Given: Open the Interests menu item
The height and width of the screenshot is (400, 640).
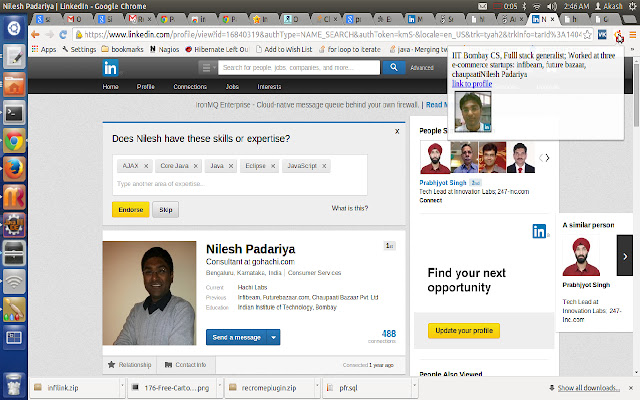Looking at the screenshot, I should click(x=269, y=87).
